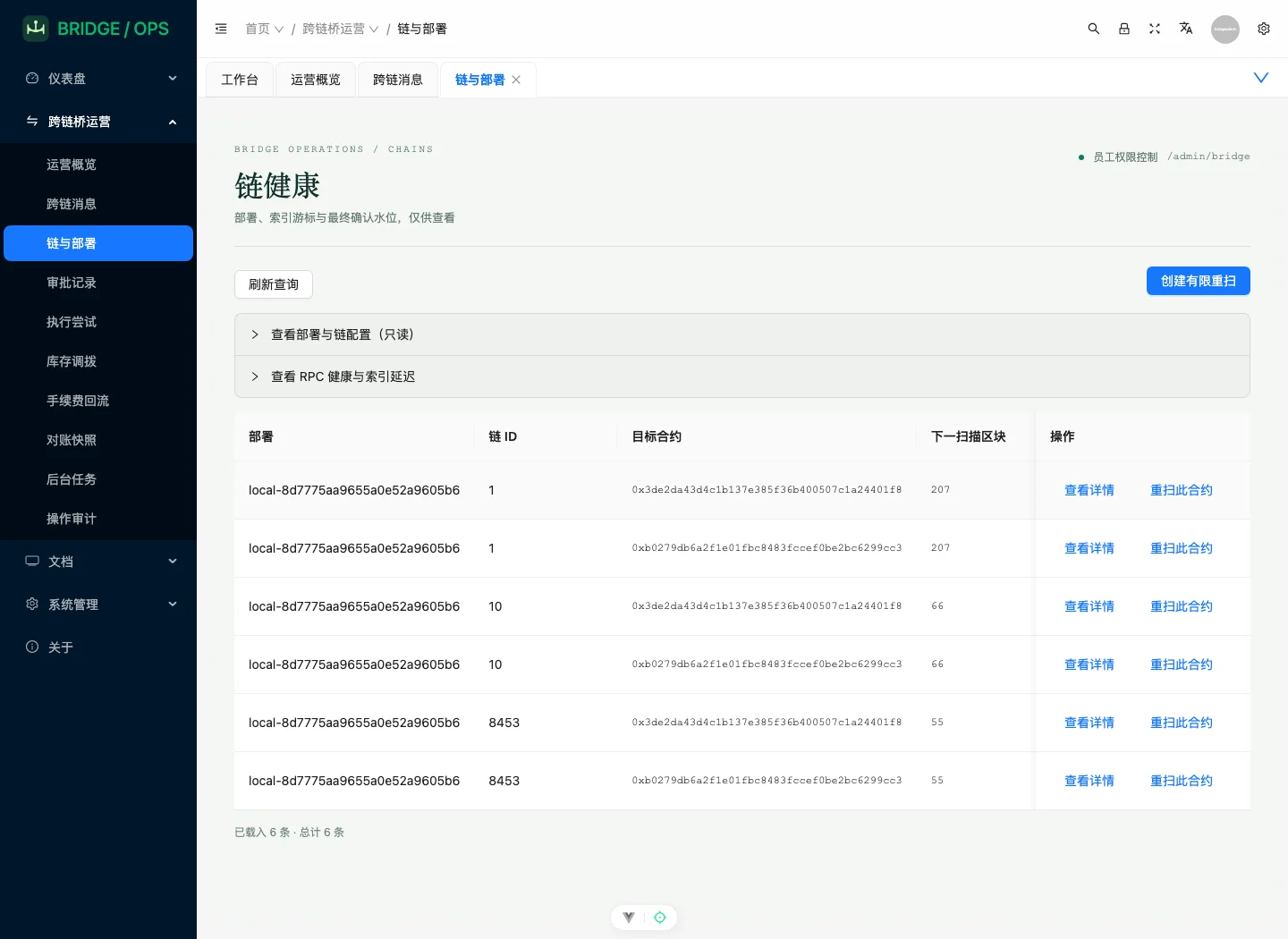The width and height of the screenshot is (1288, 939).
Task: Click 查看详情 for chain 1 contract 0xb027
Action: pos(1089,548)
